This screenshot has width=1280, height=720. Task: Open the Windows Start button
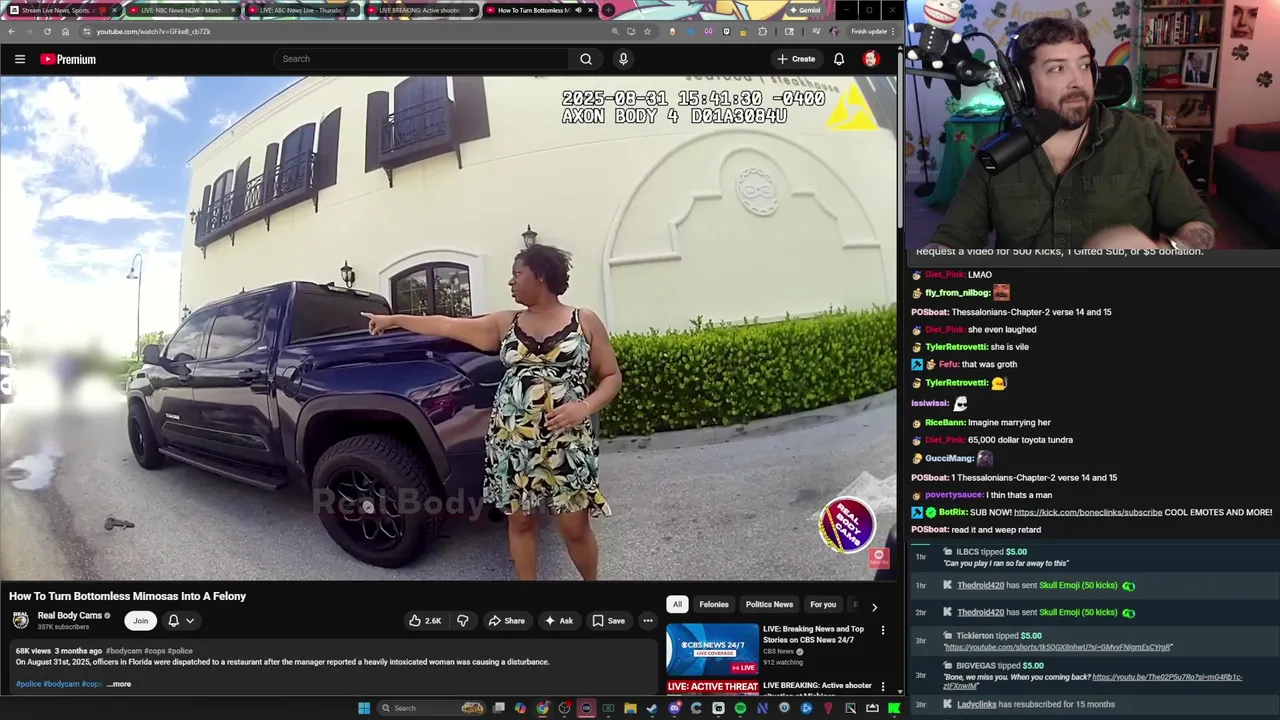click(x=365, y=708)
